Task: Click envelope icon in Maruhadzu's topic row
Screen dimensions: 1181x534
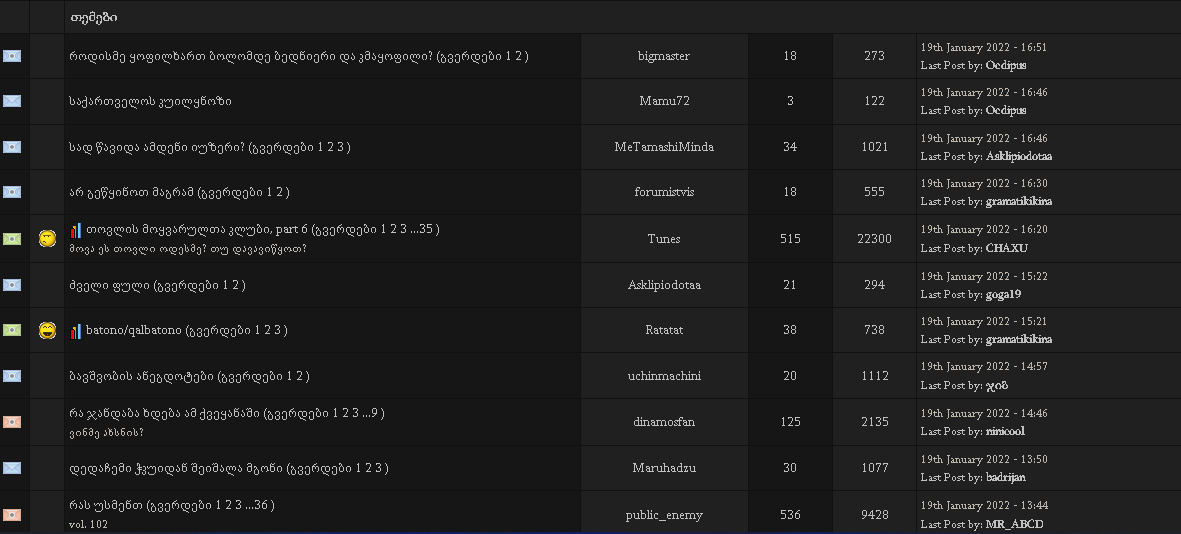Action: pyautogui.click(x=12, y=468)
